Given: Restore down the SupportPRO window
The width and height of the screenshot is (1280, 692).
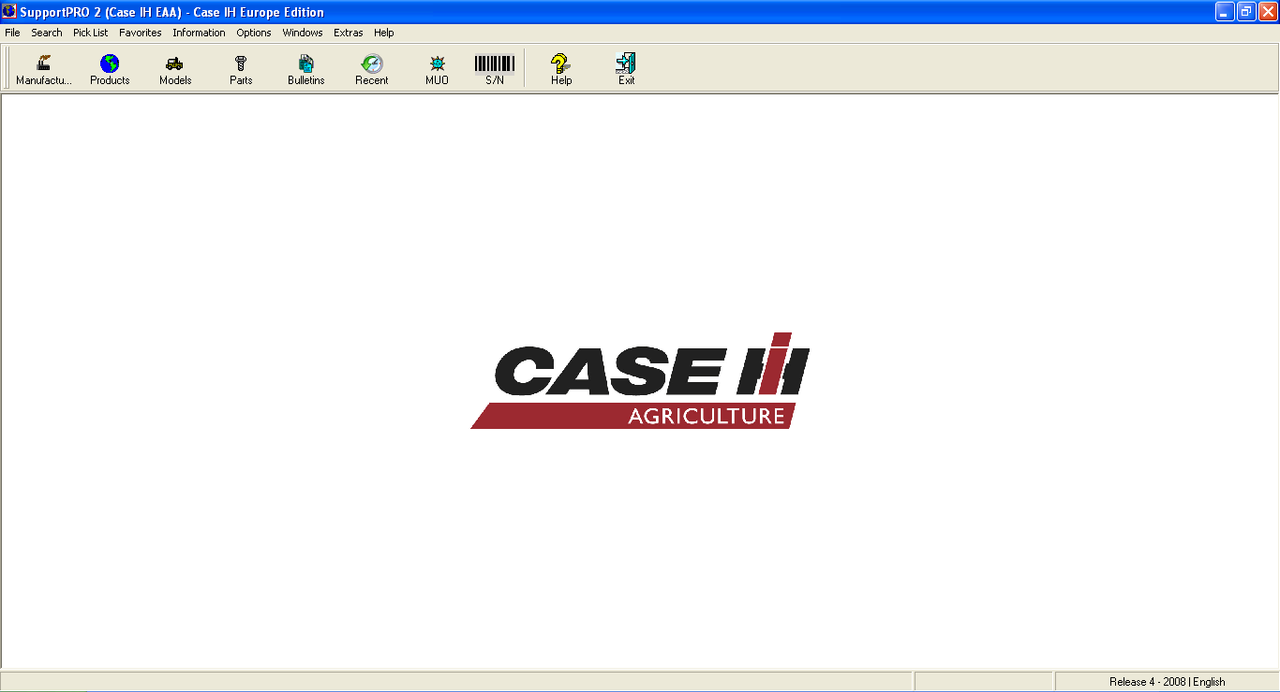Looking at the screenshot, I should tap(1246, 12).
